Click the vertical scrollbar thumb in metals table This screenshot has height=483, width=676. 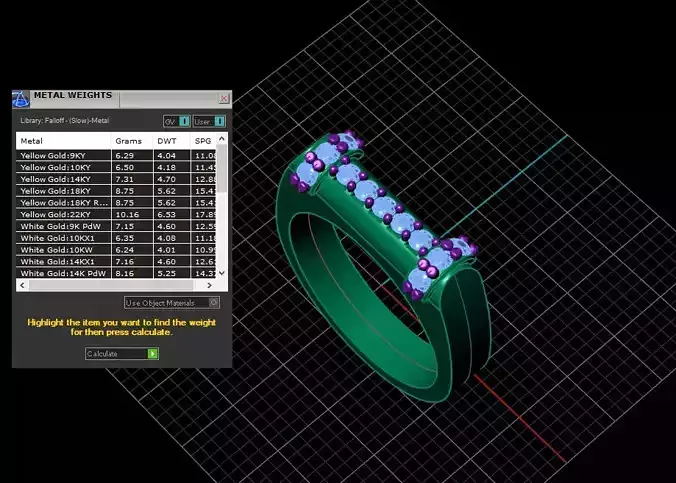point(222,169)
